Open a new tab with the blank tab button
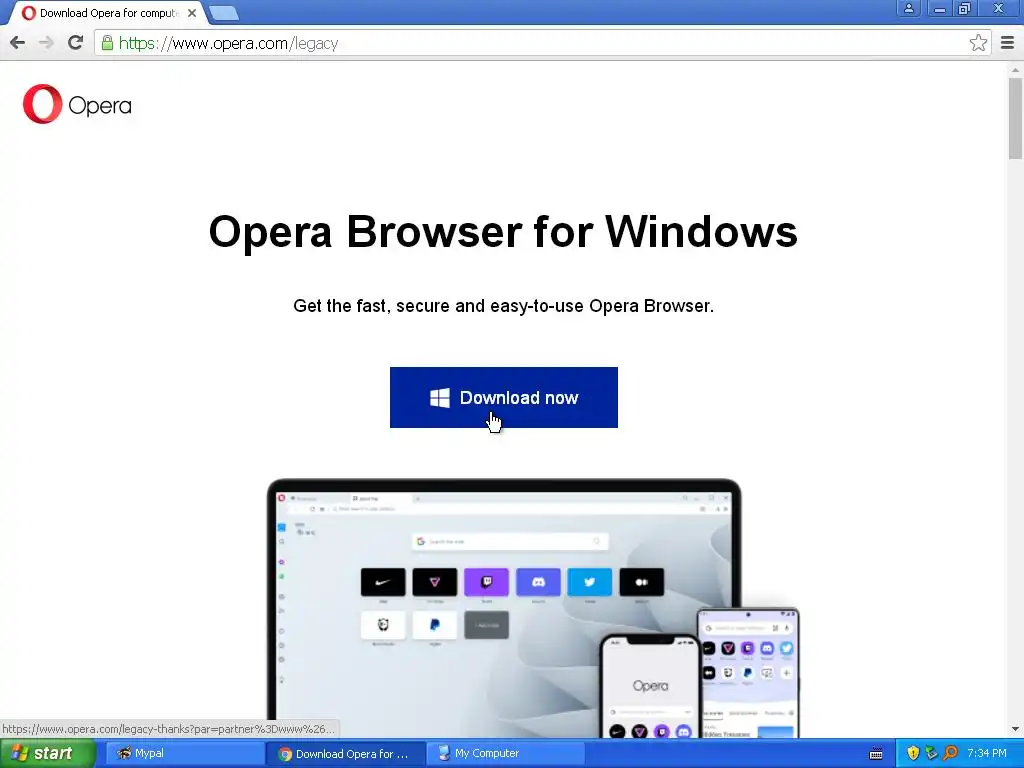 (x=224, y=13)
